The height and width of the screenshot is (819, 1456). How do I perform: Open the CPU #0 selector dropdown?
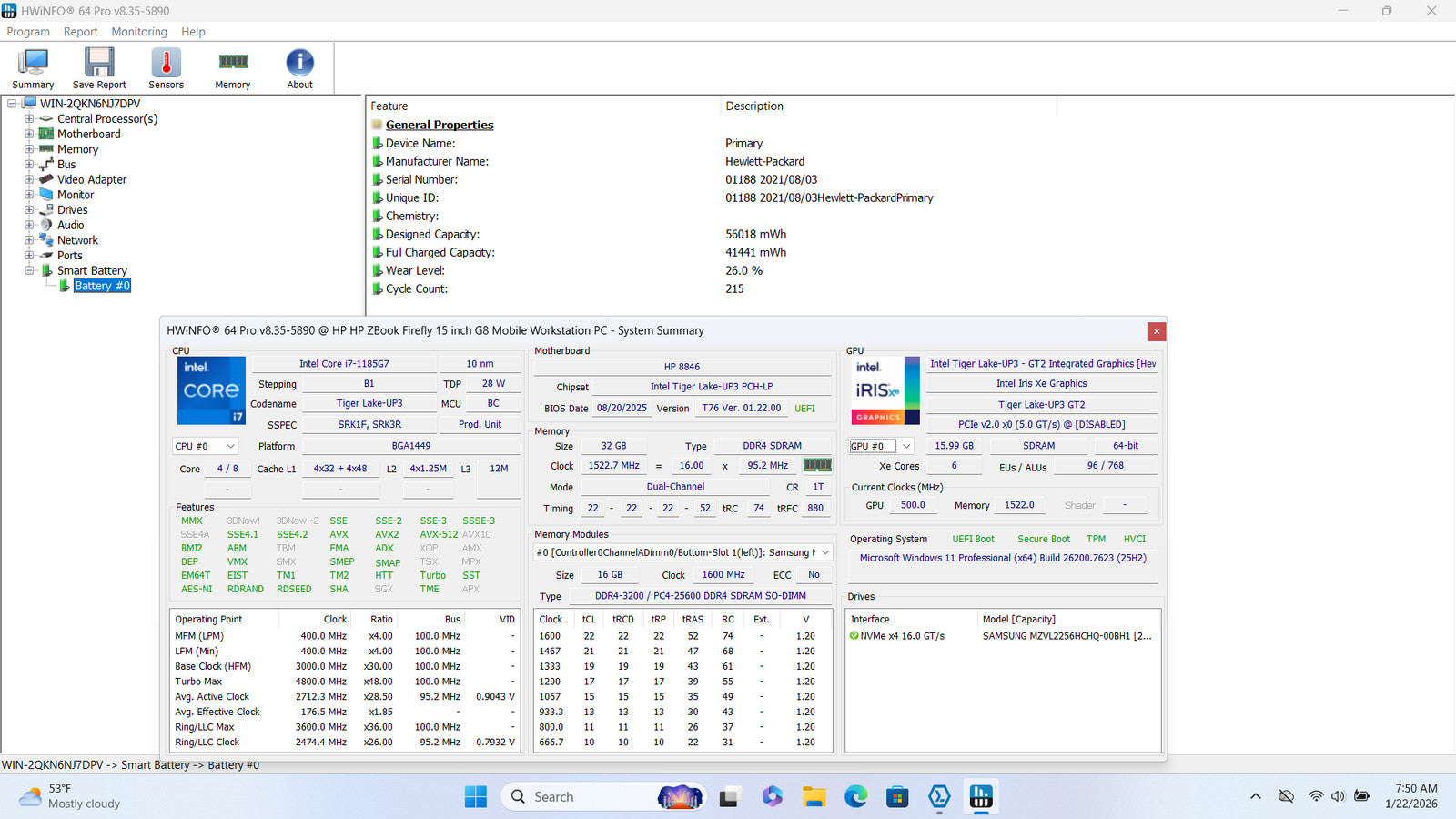pos(206,446)
